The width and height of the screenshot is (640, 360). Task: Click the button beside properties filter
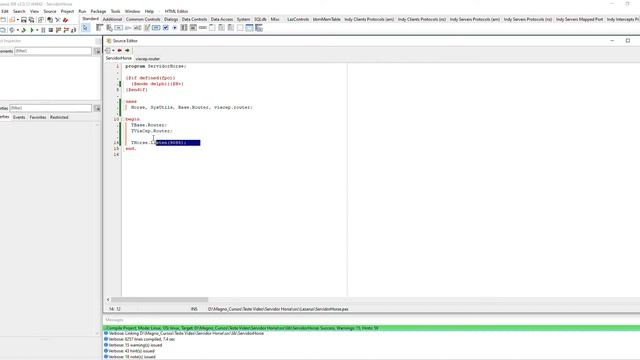pos(97,108)
